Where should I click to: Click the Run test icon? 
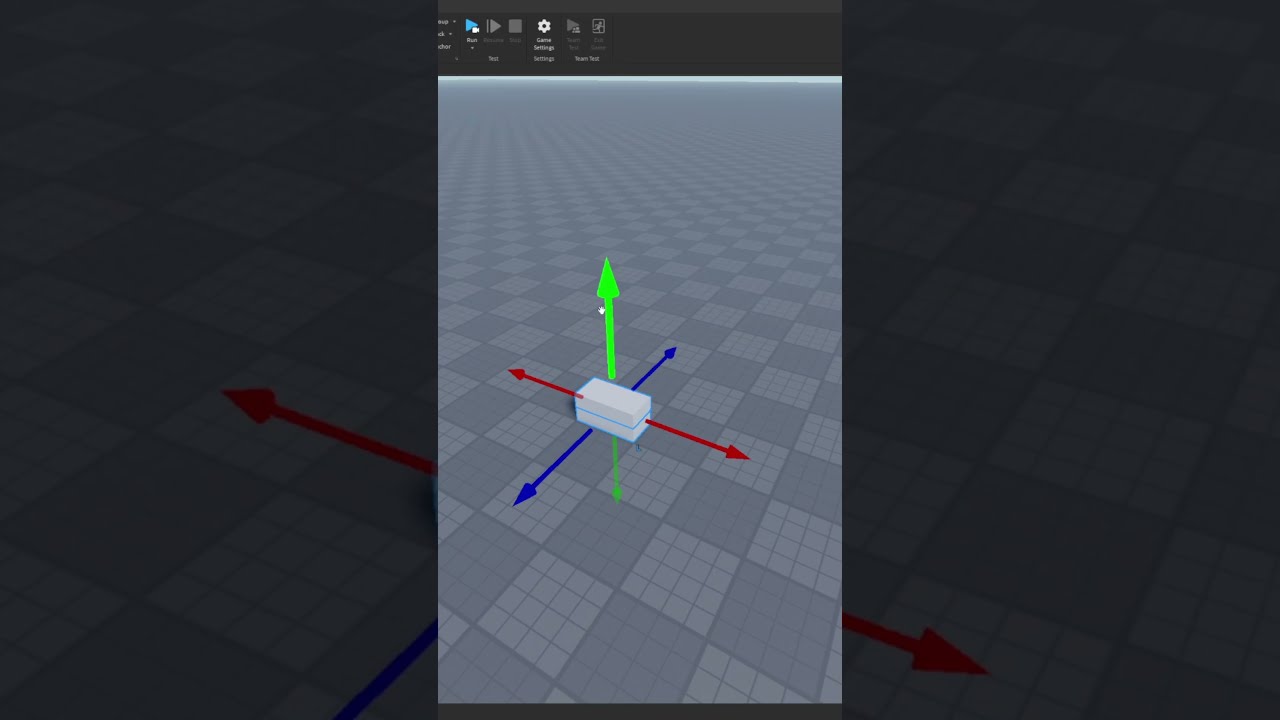tap(472, 26)
